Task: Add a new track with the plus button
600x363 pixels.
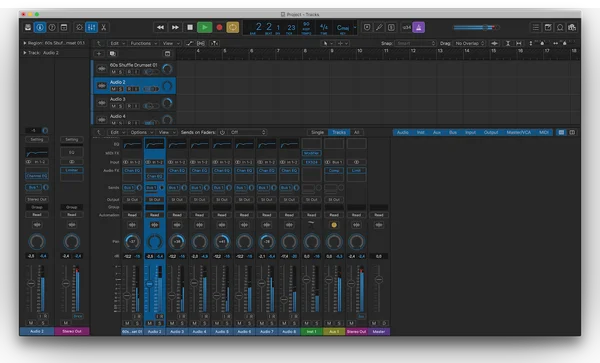Action: 99,54
